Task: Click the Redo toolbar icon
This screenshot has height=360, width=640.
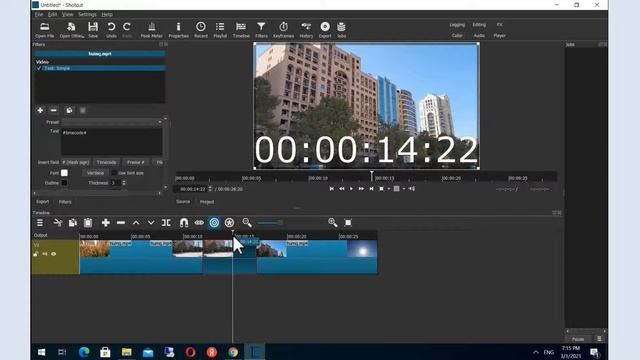Action: click(x=127, y=30)
